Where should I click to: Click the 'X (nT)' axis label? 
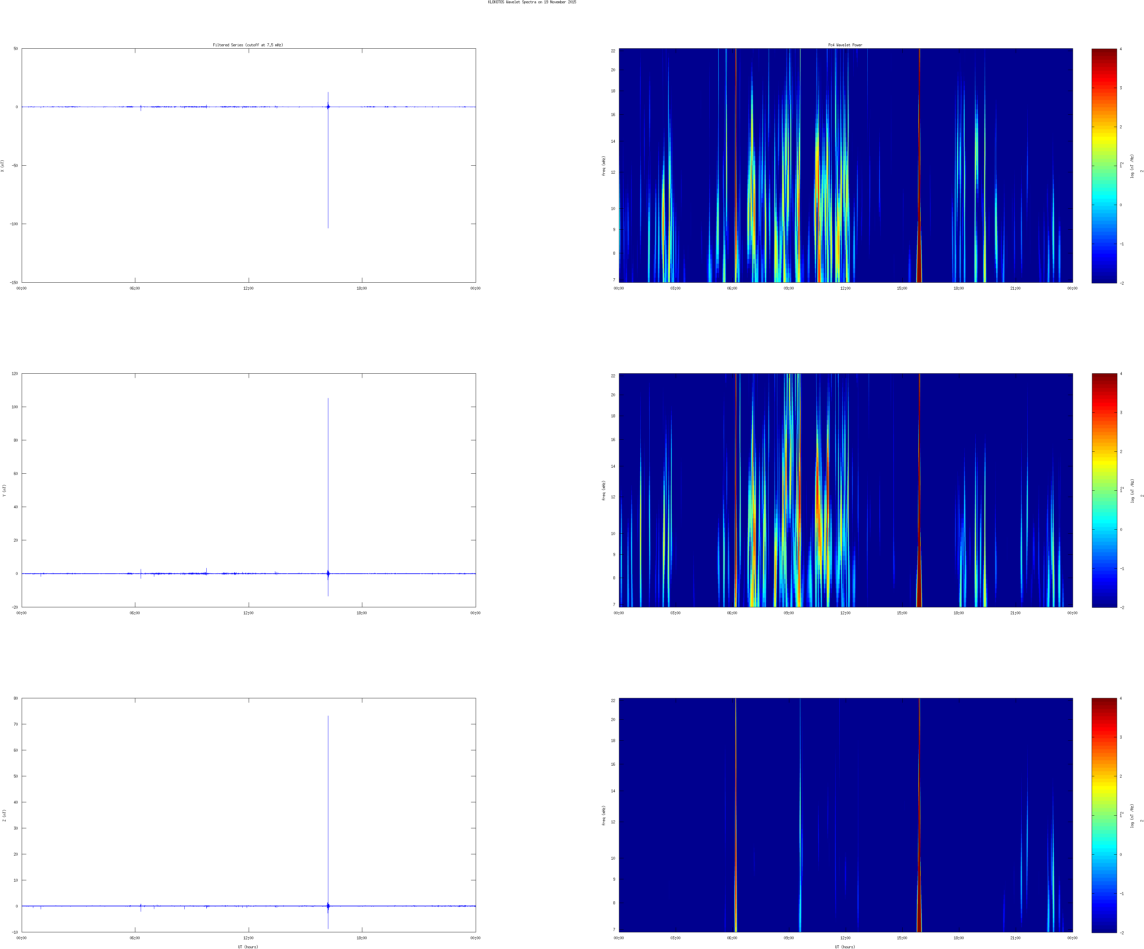pos(4,166)
